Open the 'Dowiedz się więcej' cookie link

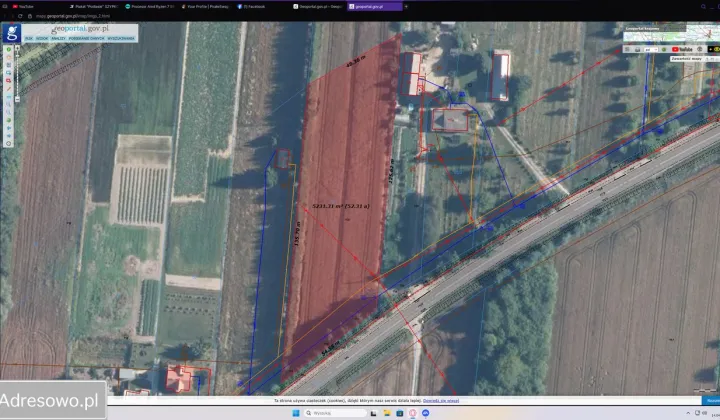pyautogui.click(x=435, y=399)
